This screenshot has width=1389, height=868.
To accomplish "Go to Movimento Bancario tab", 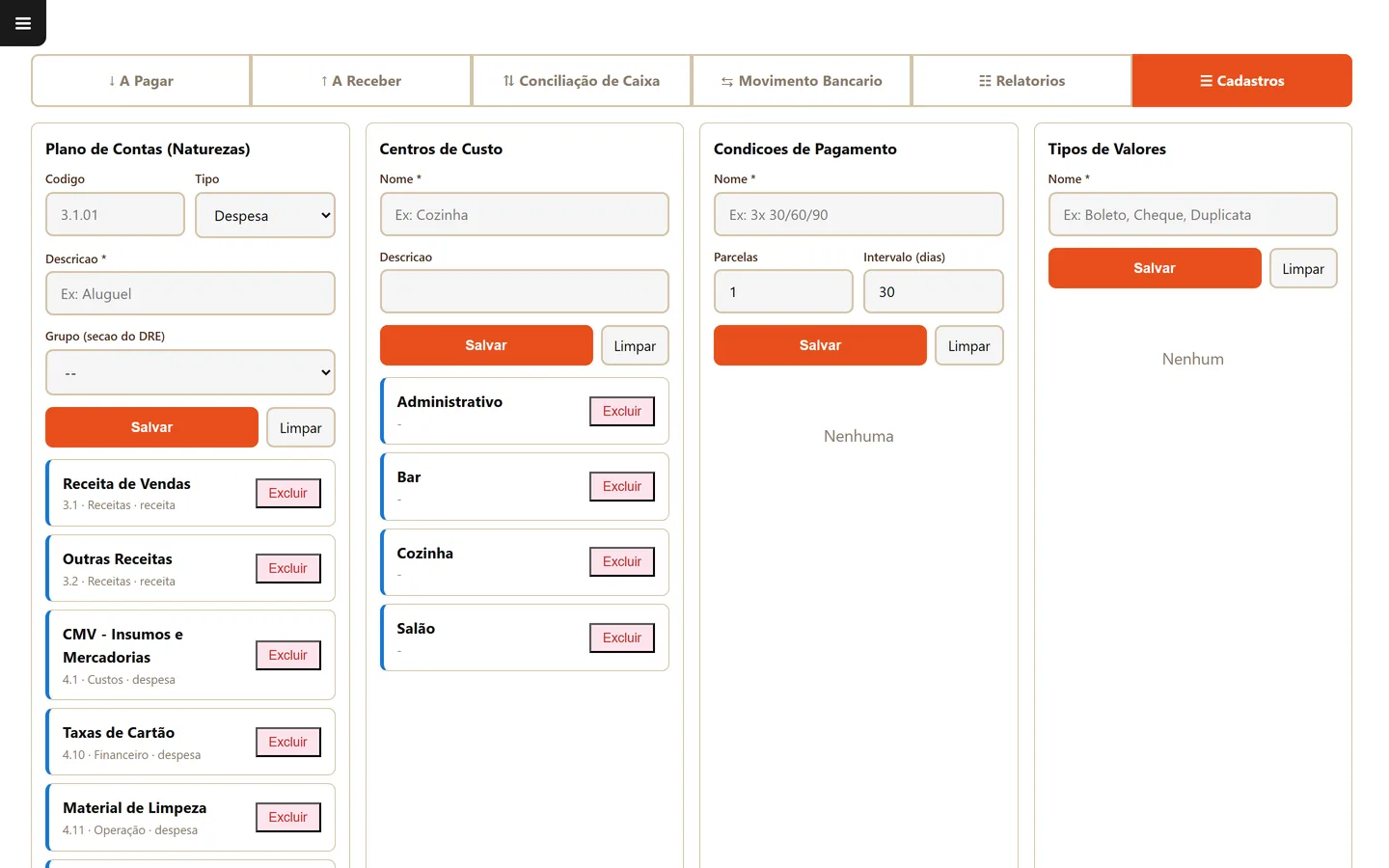I will tap(802, 81).
